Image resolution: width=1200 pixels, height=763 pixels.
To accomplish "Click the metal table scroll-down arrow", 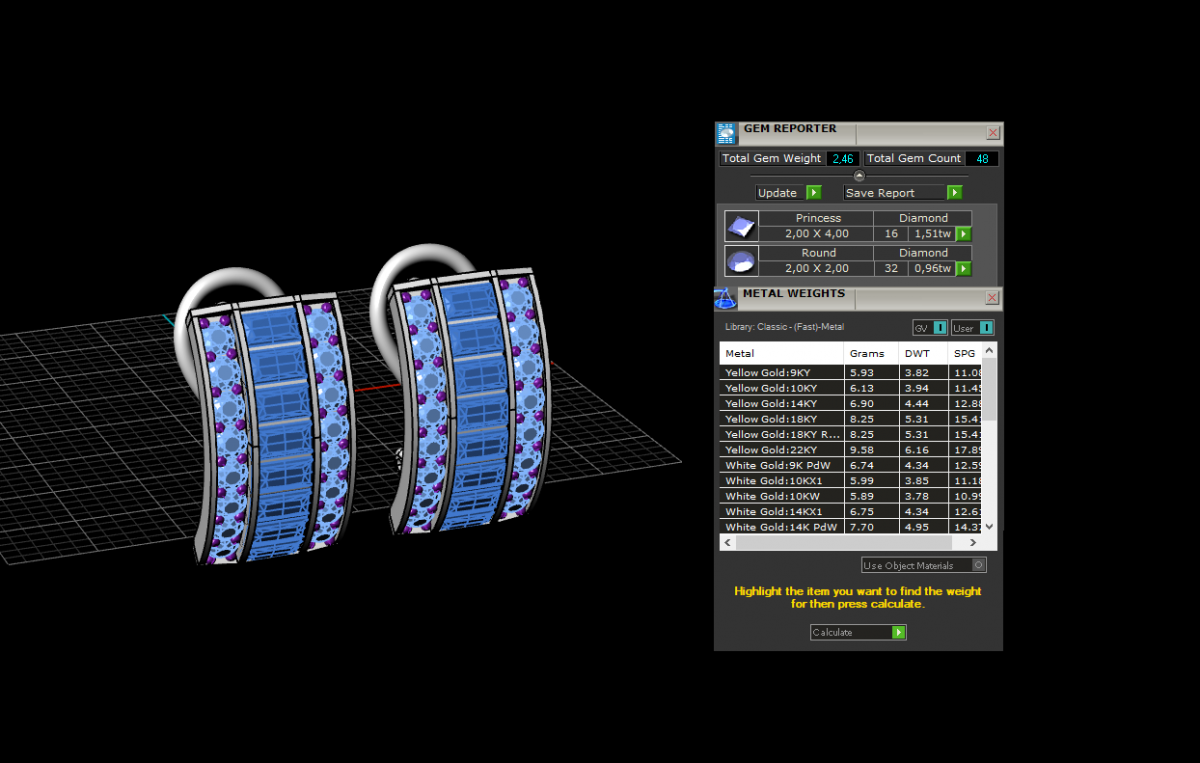I will [x=990, y=526].
